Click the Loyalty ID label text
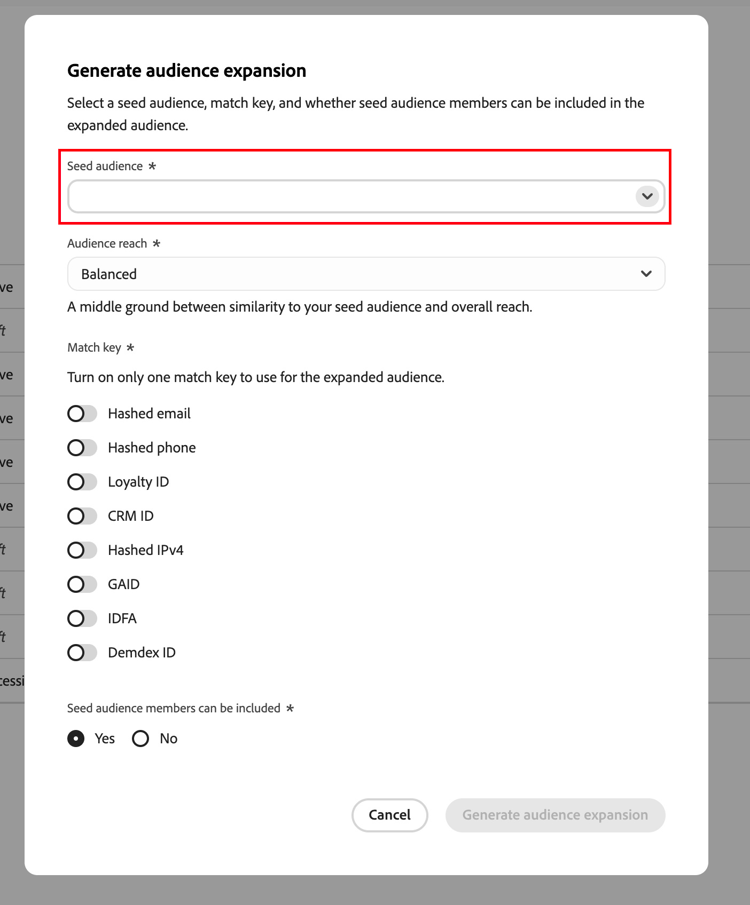The height and width of the screenshot is (905, 750). tap(138, 482)
